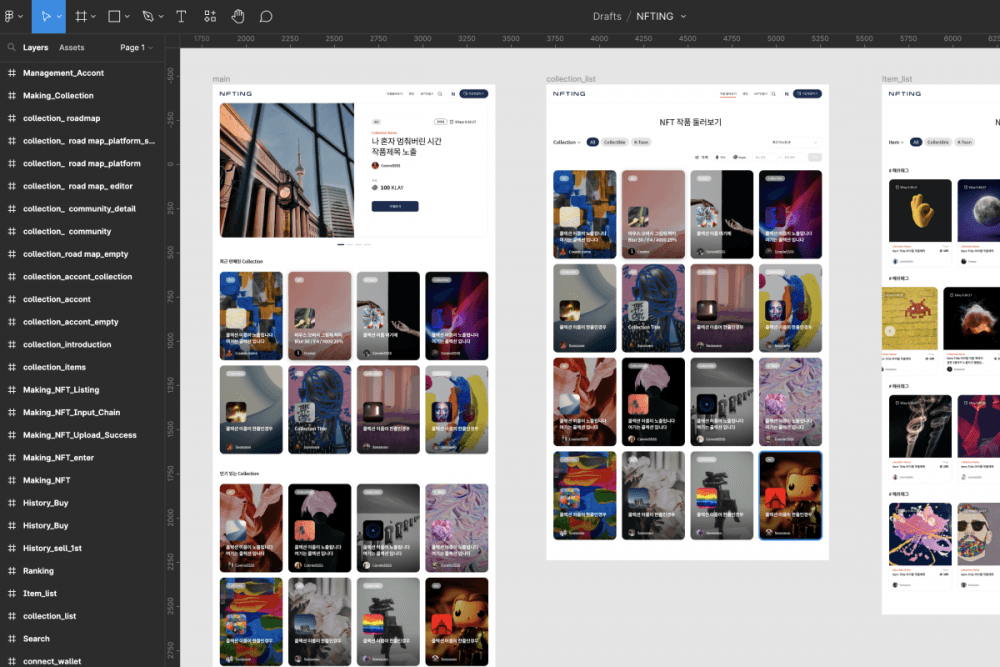1000x667 pixels.
Task: Open the Page 1 pages dropdown
Action: (x=135, y=47)
